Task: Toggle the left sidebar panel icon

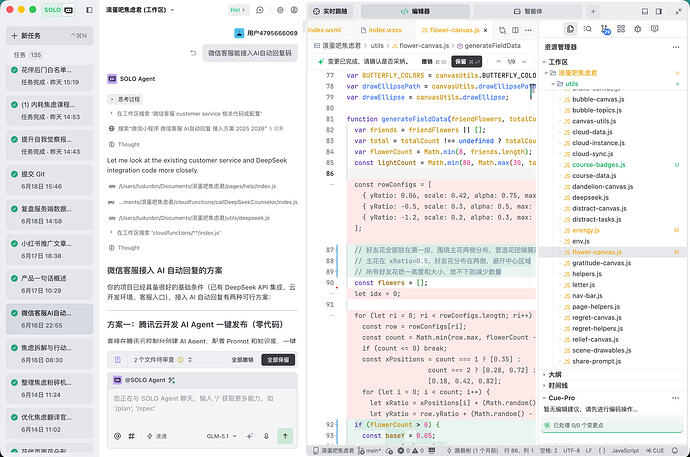Action: point(89,10)
